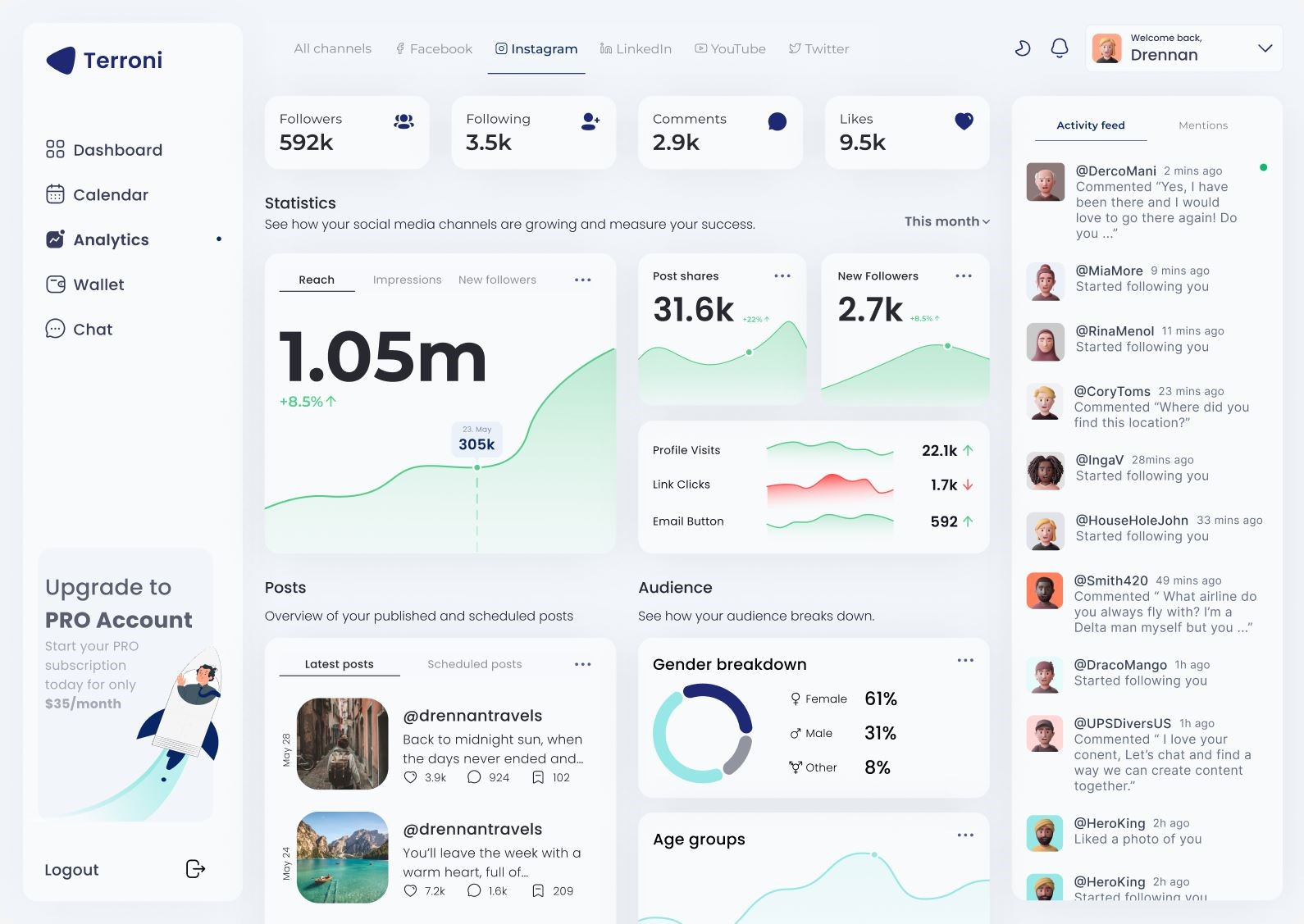Viewport: 1304px width, 924px height.
Task: Open notifications bell icon
Action: 1060,48
